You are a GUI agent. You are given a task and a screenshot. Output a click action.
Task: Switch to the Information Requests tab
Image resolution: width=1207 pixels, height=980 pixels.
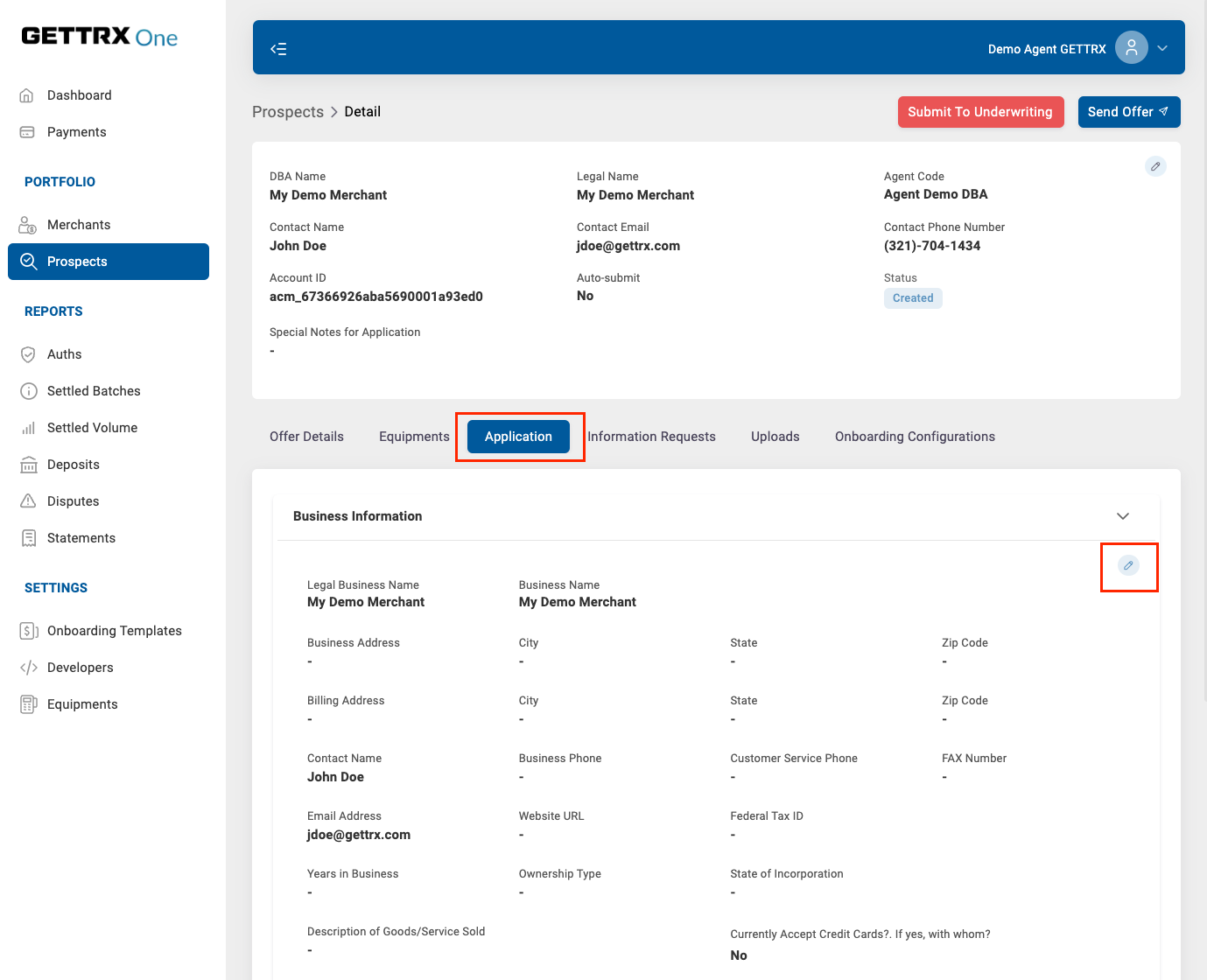pos(651,437)
